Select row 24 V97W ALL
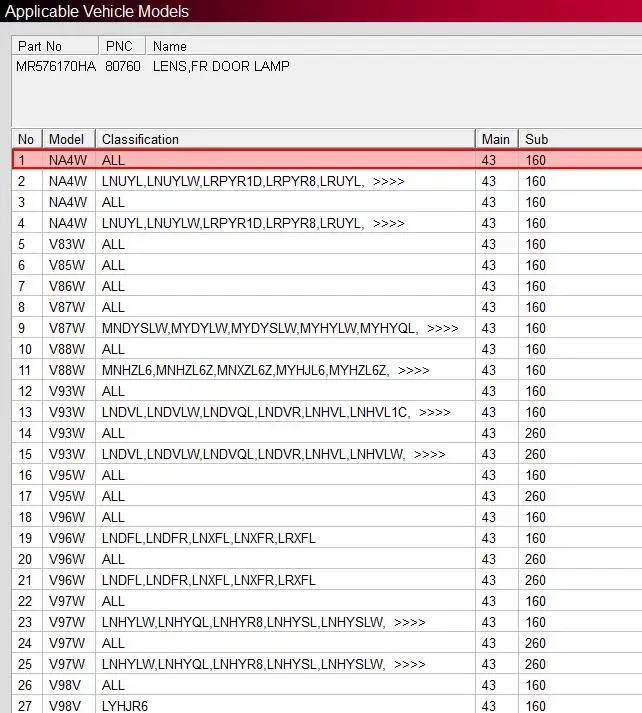The image size is (642, 713). click(x=327, y=643)
